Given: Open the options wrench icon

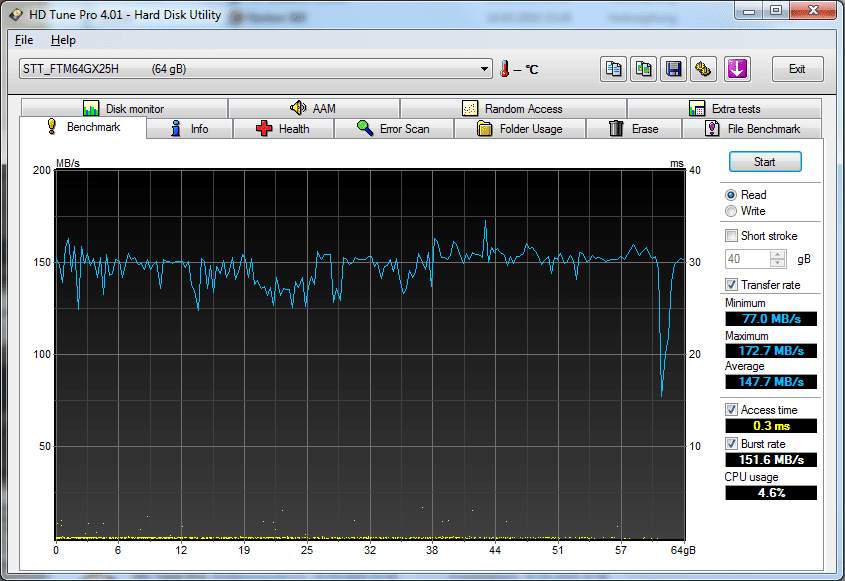Looking at the screenshot, I should click(x=703, y=69).
